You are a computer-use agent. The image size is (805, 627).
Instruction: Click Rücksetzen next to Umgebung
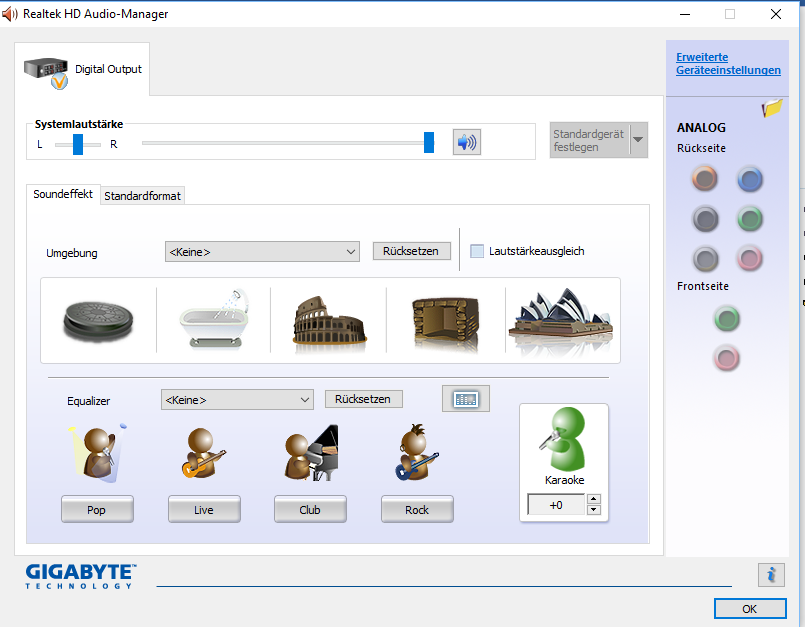pyautogui.click(x=411, y=251)
